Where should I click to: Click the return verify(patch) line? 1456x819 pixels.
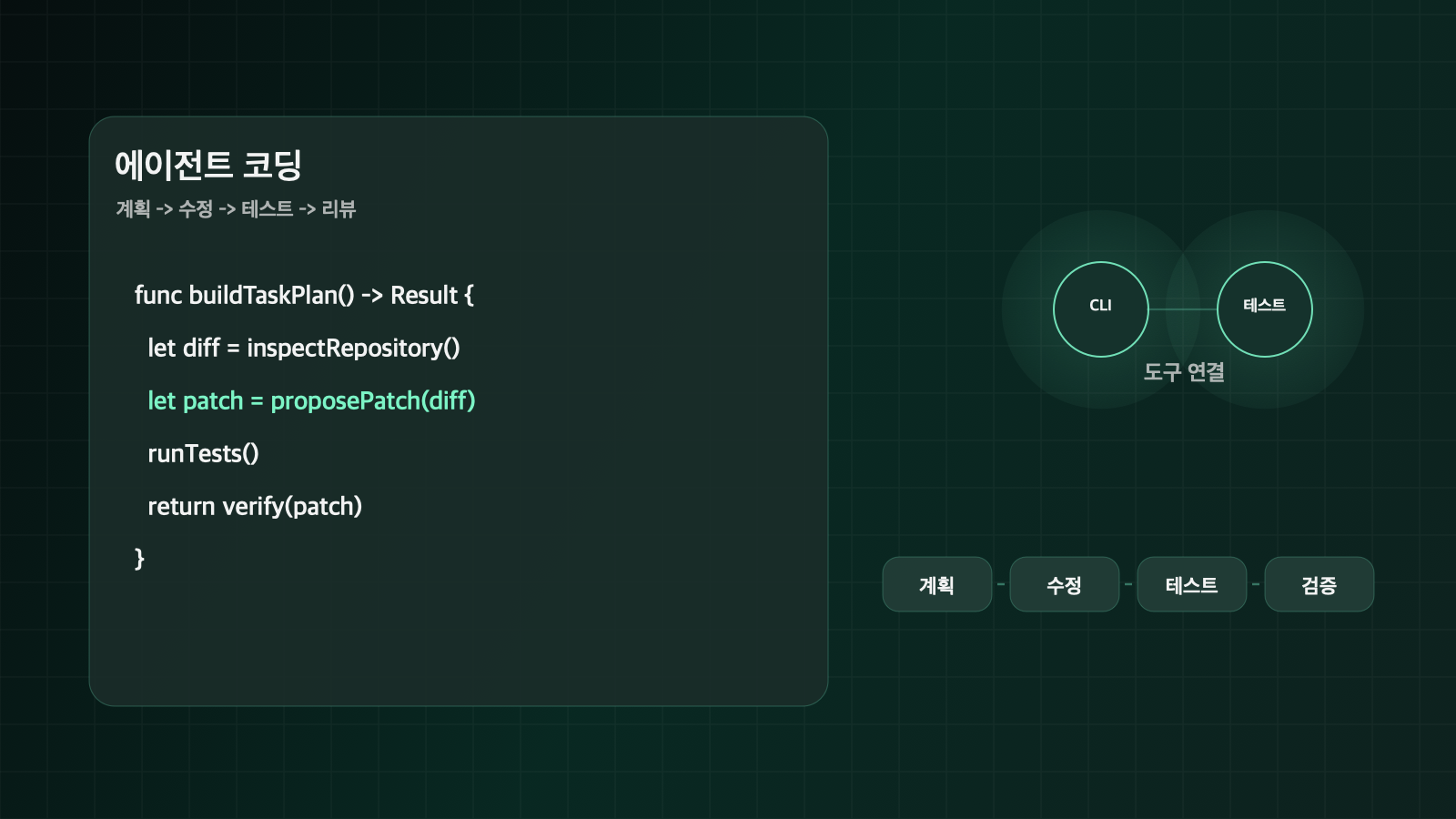click(255, 507)
